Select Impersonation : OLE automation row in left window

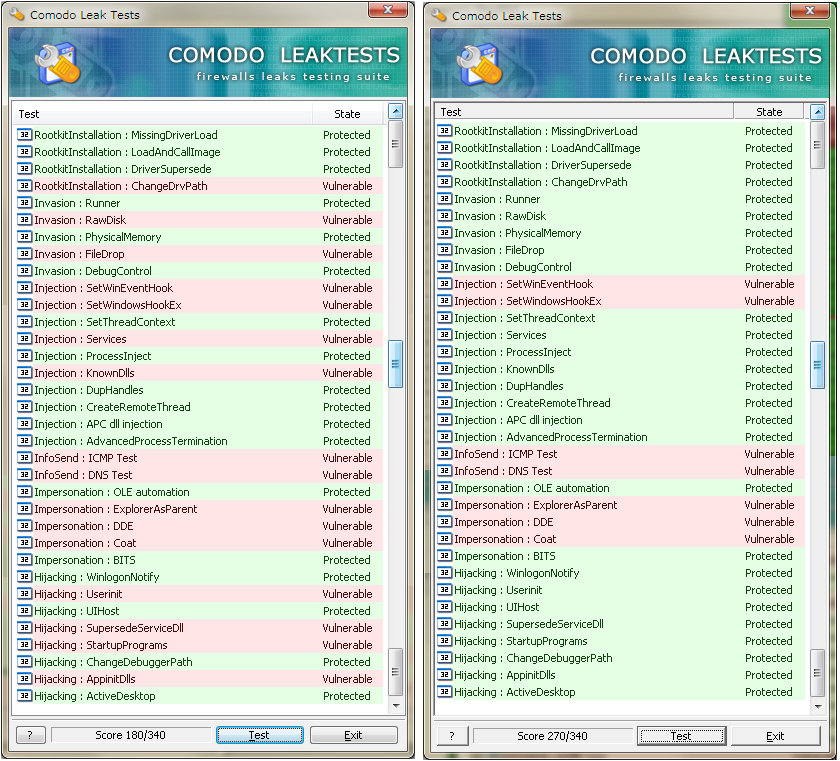pos(198,492)
